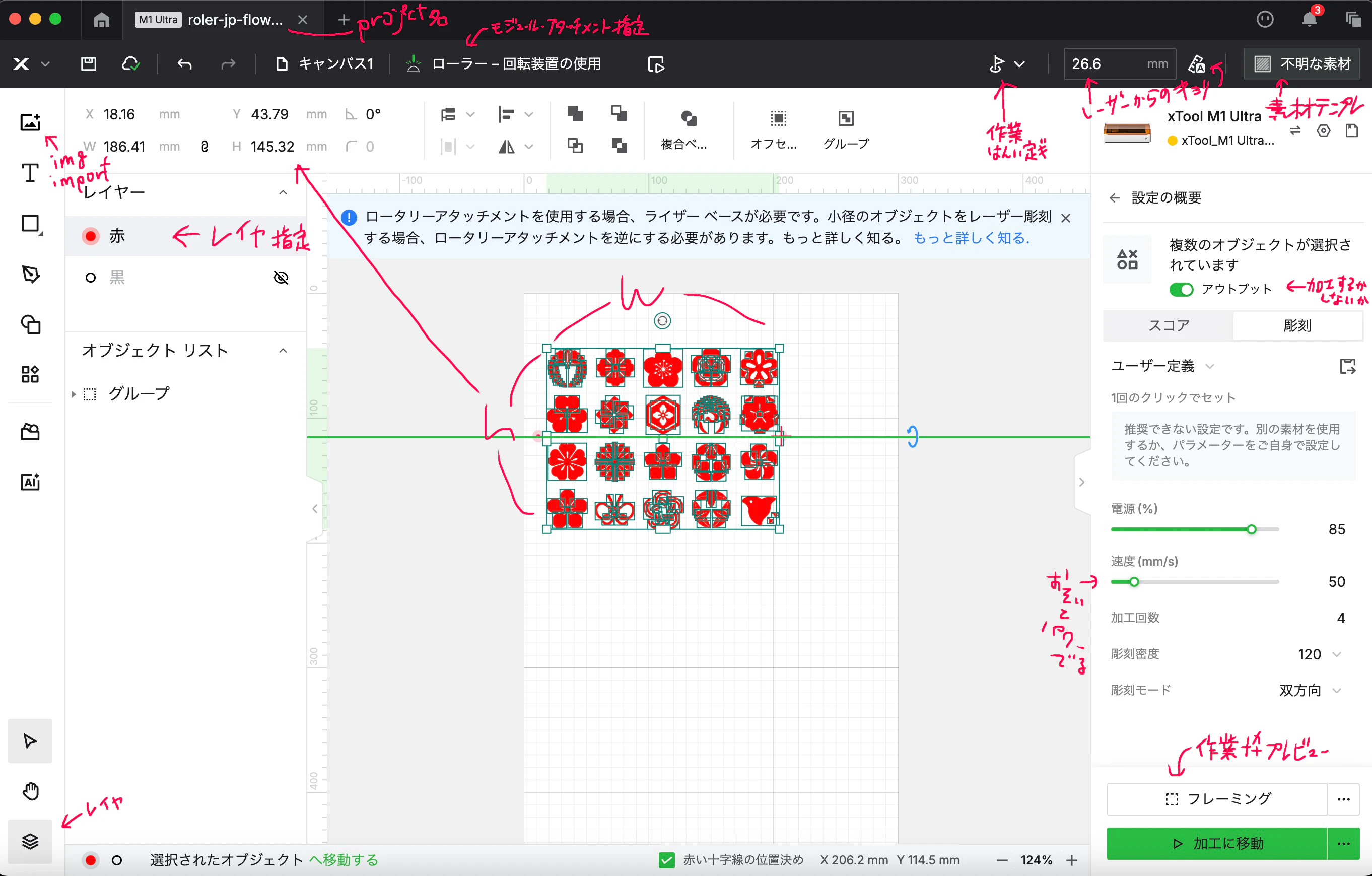
Task: Activate the hand pan tool
Action: 30,791
